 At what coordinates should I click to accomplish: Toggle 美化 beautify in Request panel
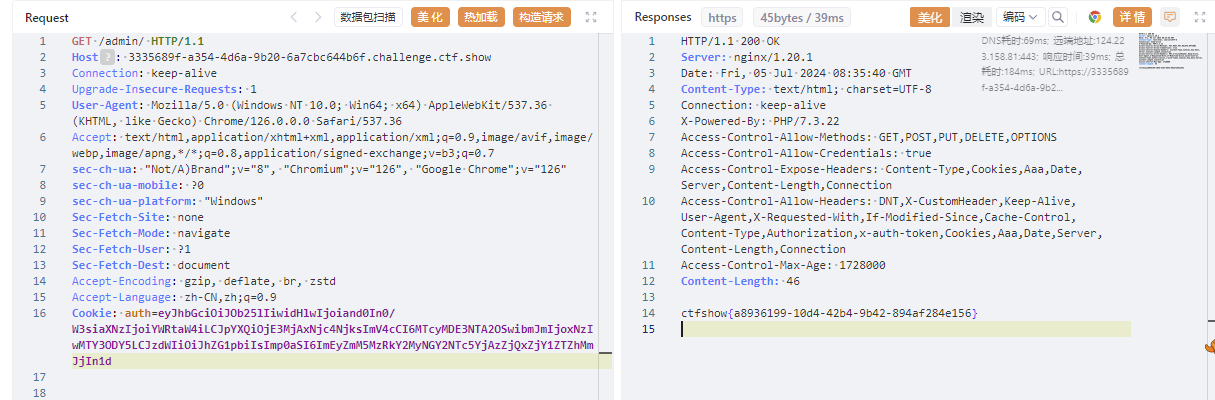pos(430,17)
